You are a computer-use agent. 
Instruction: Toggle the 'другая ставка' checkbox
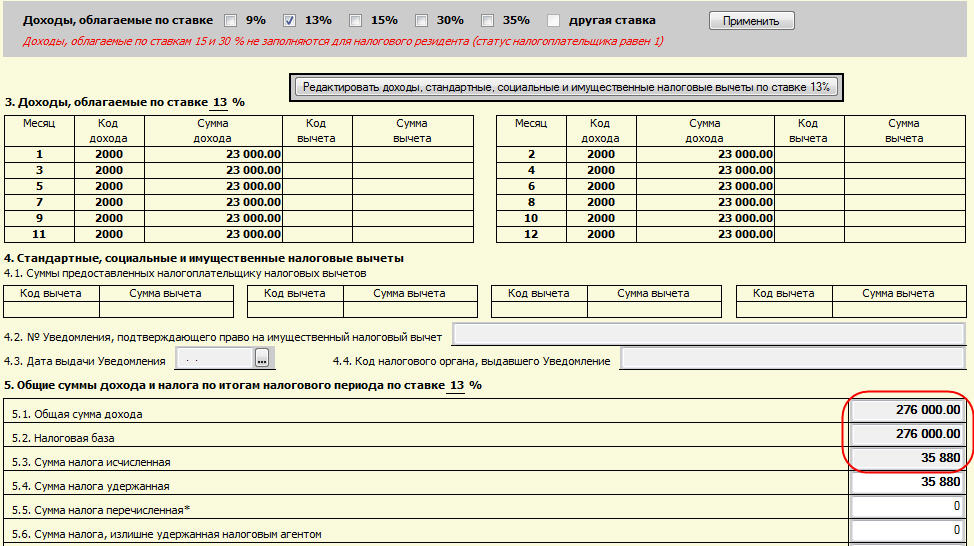(553, 20)
